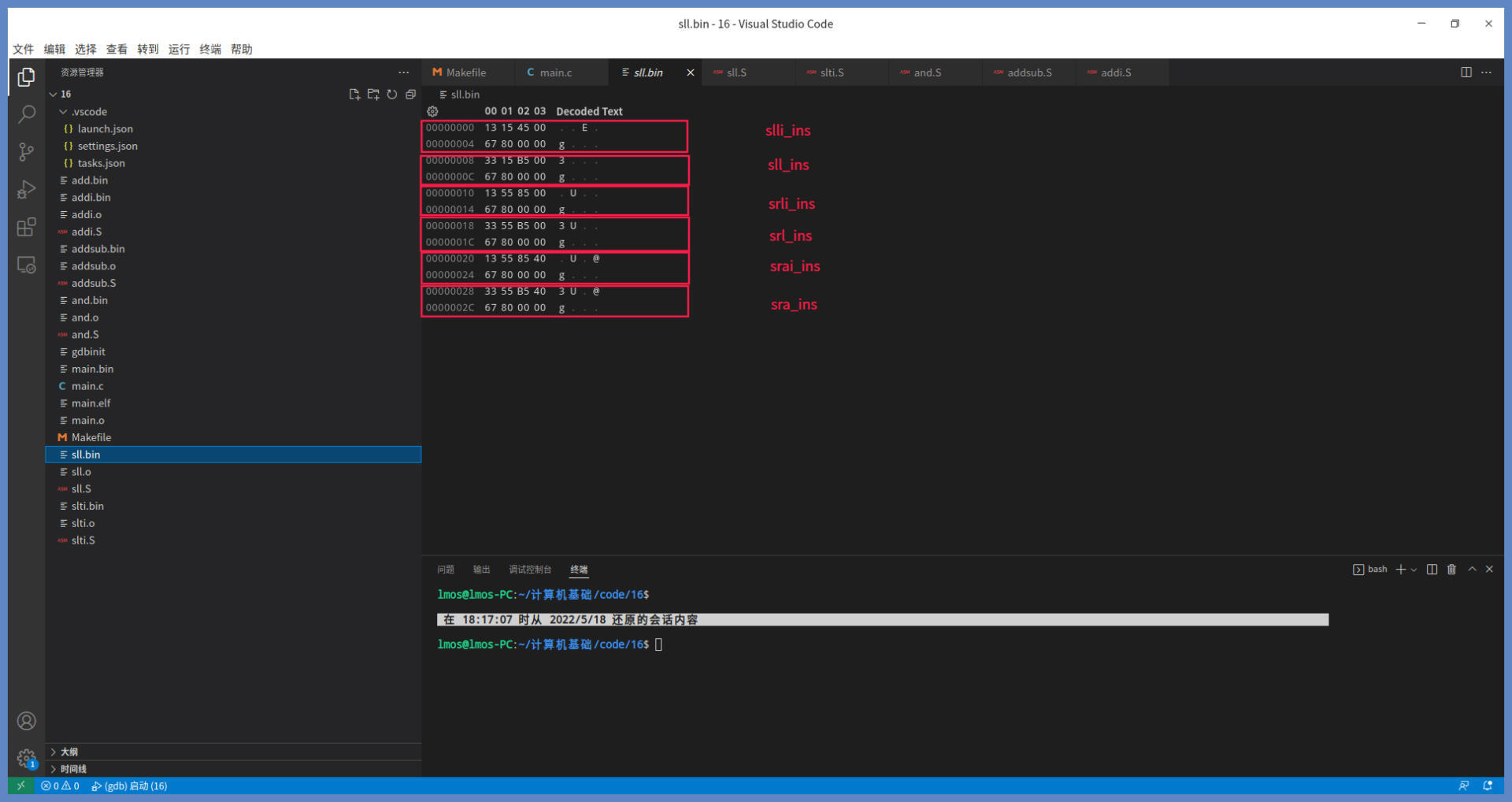Click the (gdb) 启动 debug status button
This screenshot has width=1512, height=802.
pos(129,786)
